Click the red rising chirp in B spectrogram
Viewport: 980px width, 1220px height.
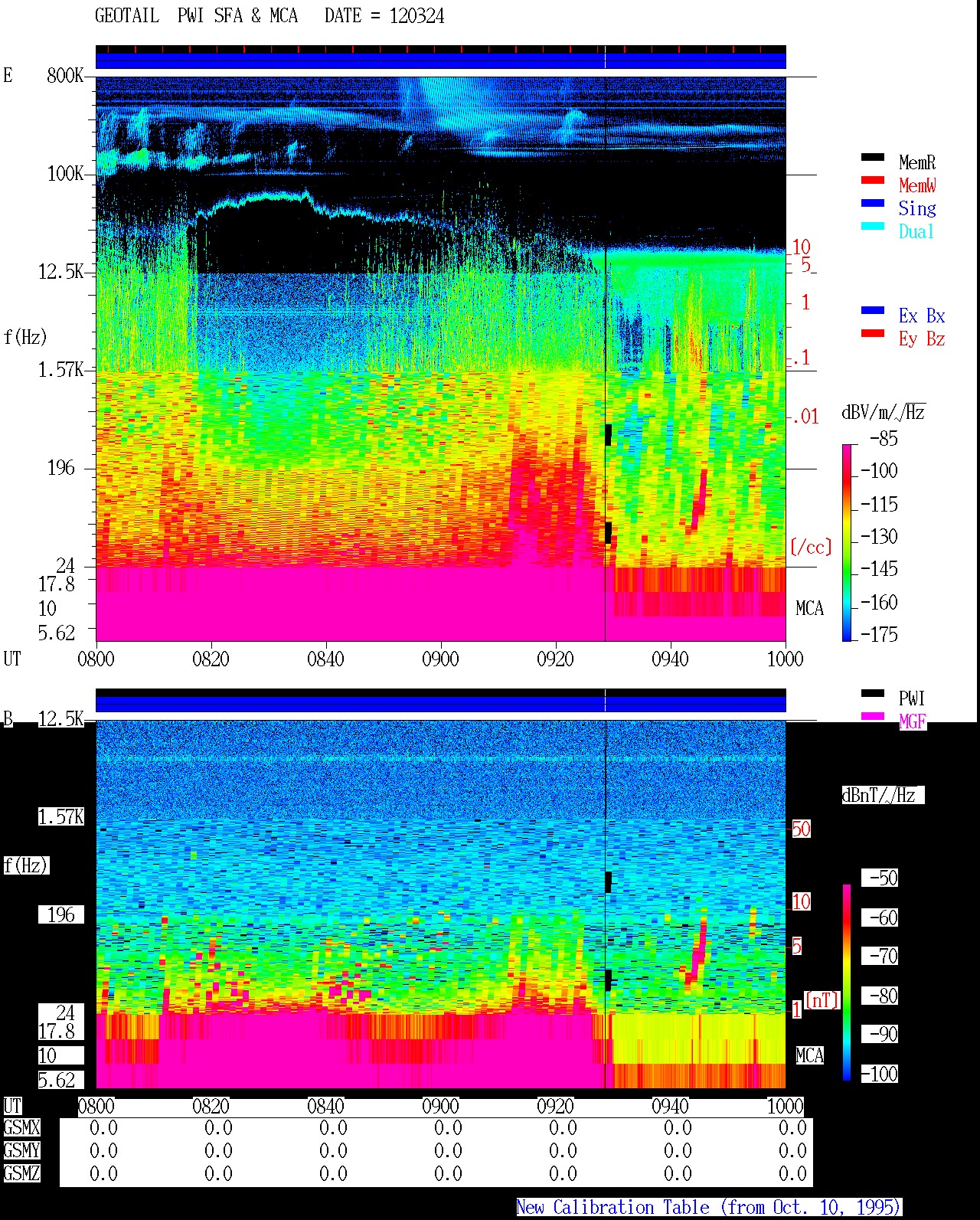[x=697, y=952]
